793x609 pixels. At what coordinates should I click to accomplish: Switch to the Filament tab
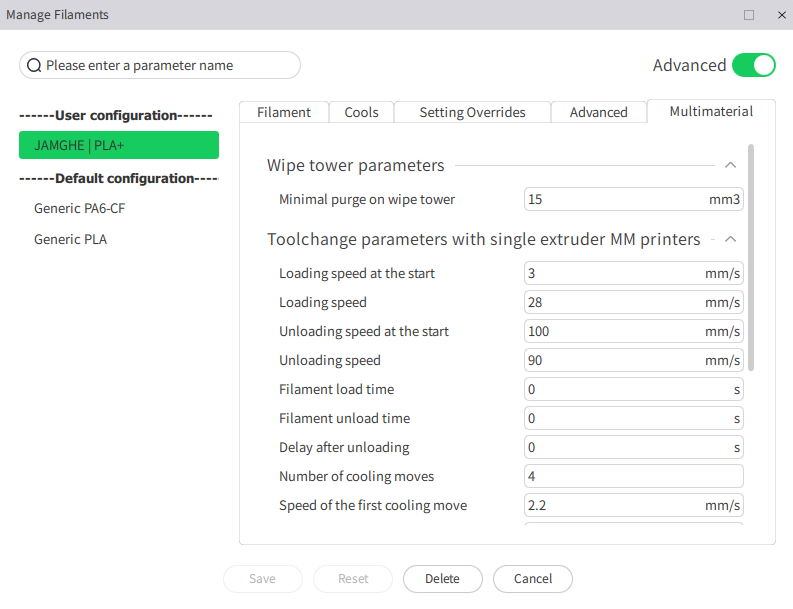coord(284,112)
